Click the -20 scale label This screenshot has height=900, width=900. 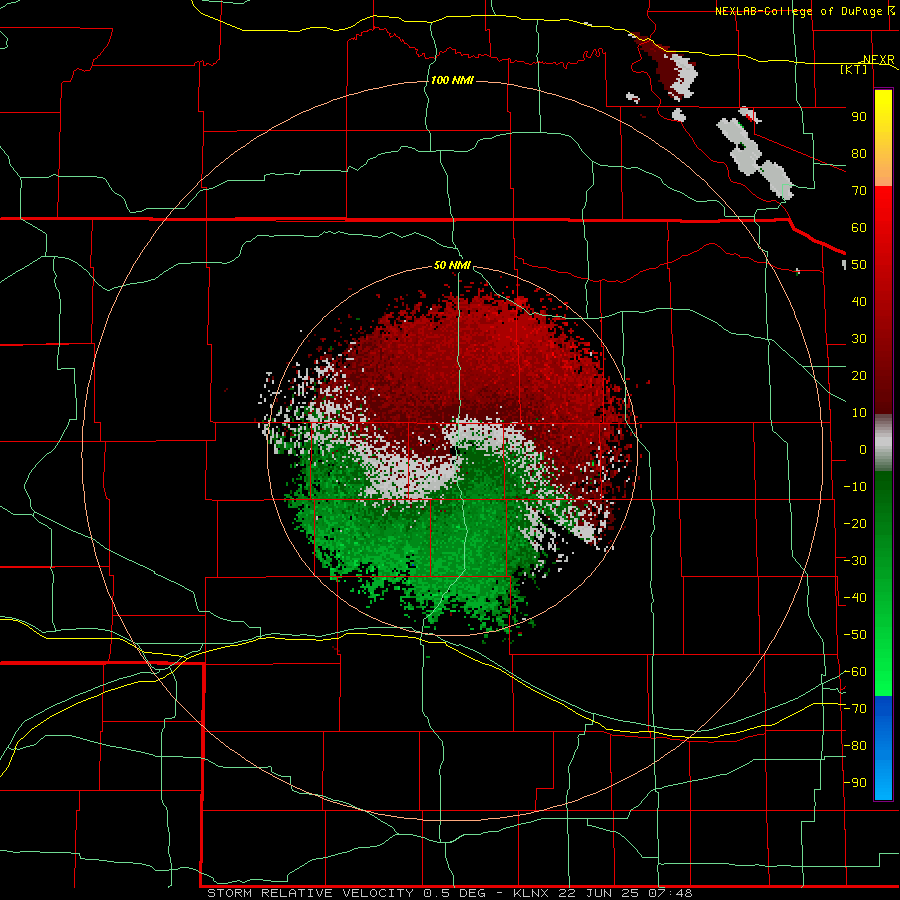pos(855,524)
